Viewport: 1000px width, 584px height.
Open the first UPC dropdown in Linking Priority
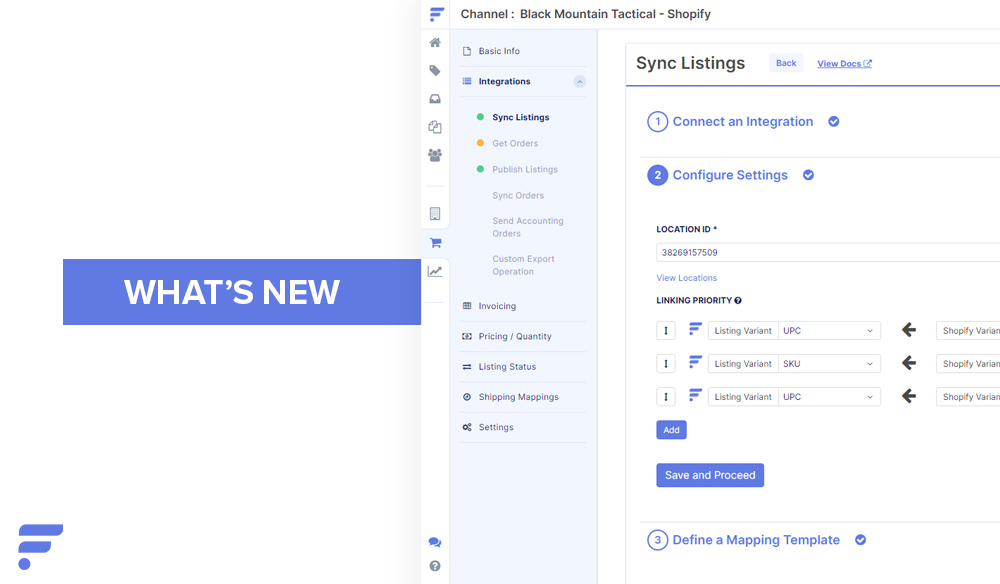coord(829,331)
